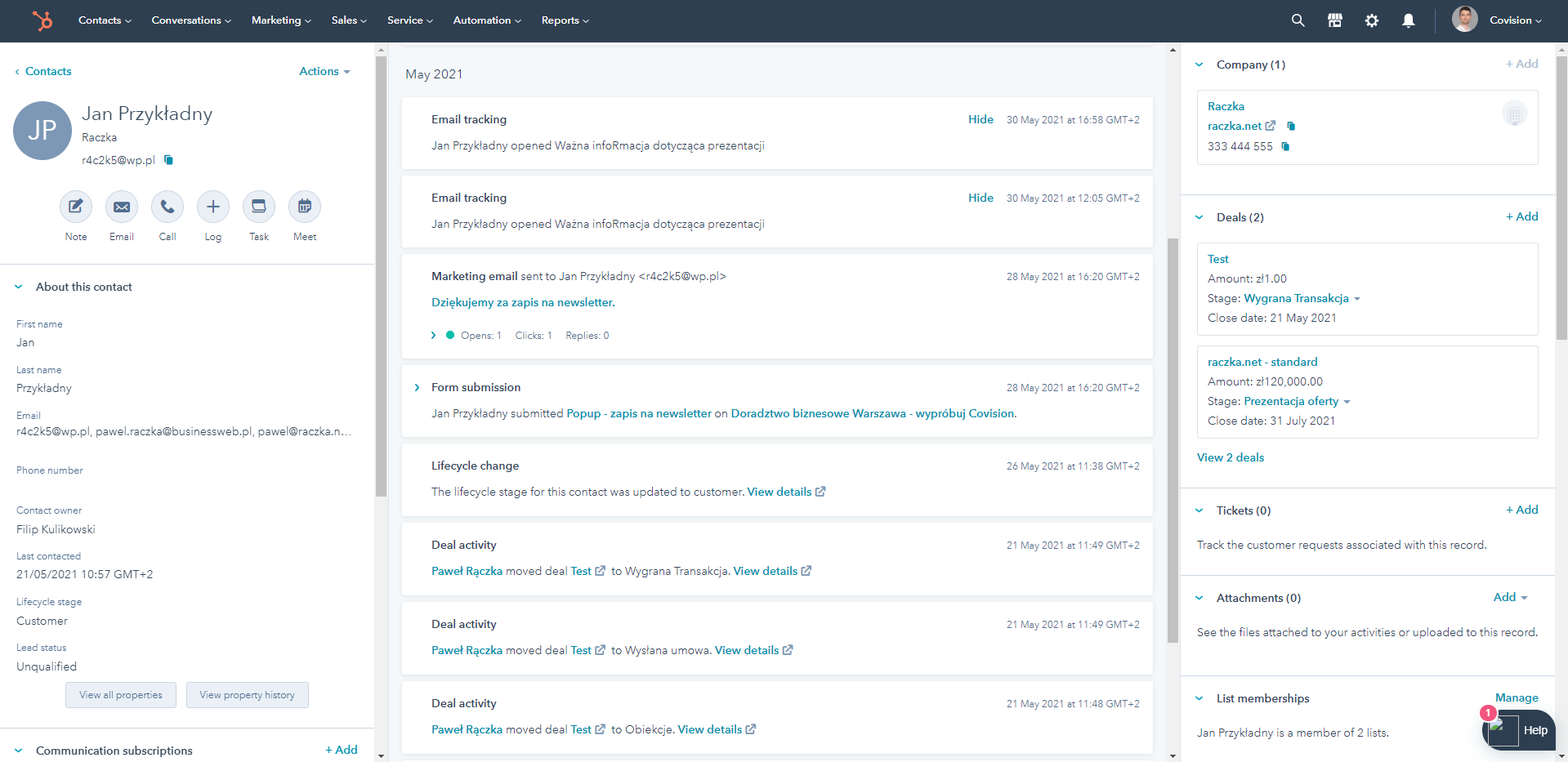This screenshot has height=762, width=1568.
Task: Schedule a meeting with the Meet icon
Action: click(305, 207)
